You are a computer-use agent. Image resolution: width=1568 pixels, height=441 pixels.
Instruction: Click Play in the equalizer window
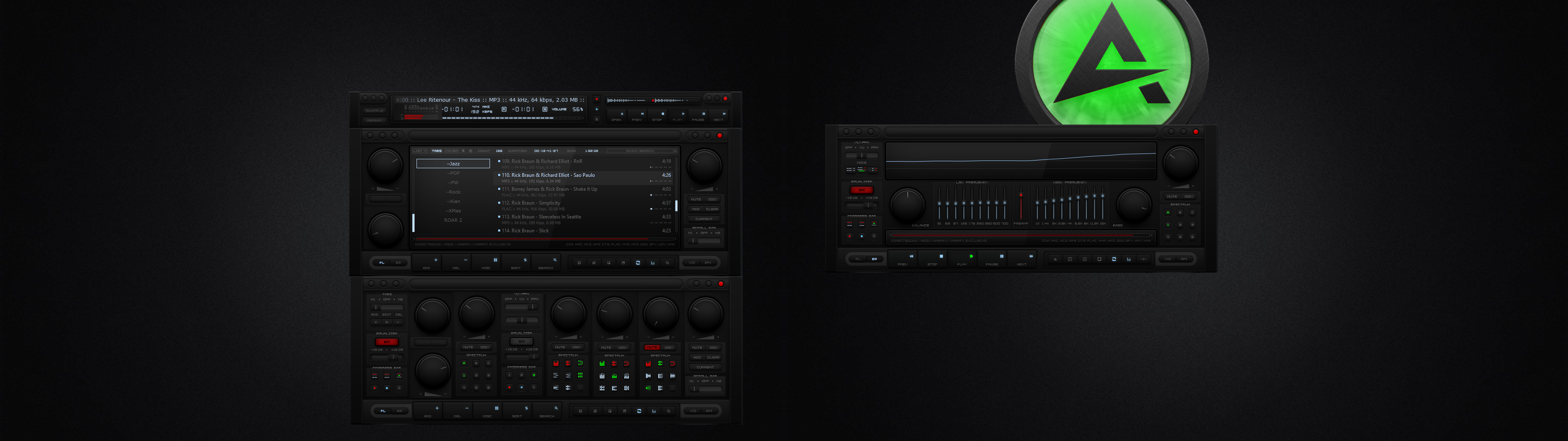click(x=962, y=259)
